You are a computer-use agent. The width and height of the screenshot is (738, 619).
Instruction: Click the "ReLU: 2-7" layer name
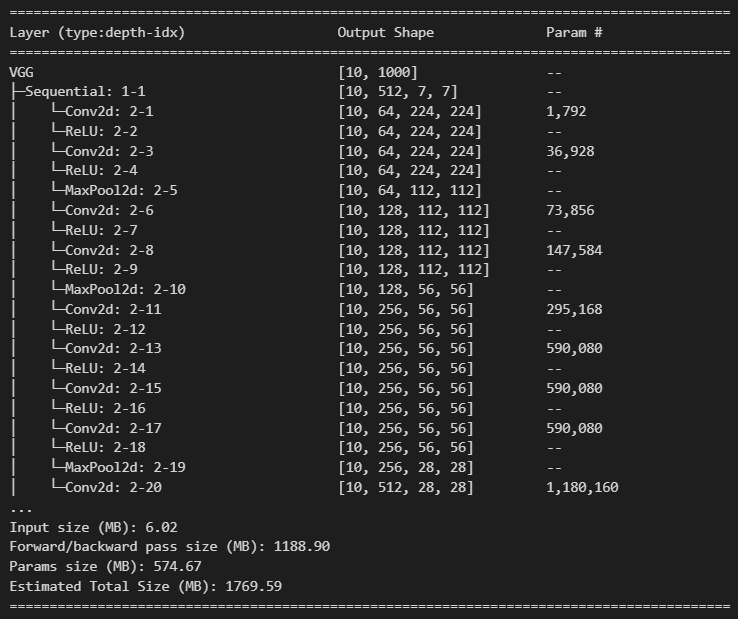[101, 230]
